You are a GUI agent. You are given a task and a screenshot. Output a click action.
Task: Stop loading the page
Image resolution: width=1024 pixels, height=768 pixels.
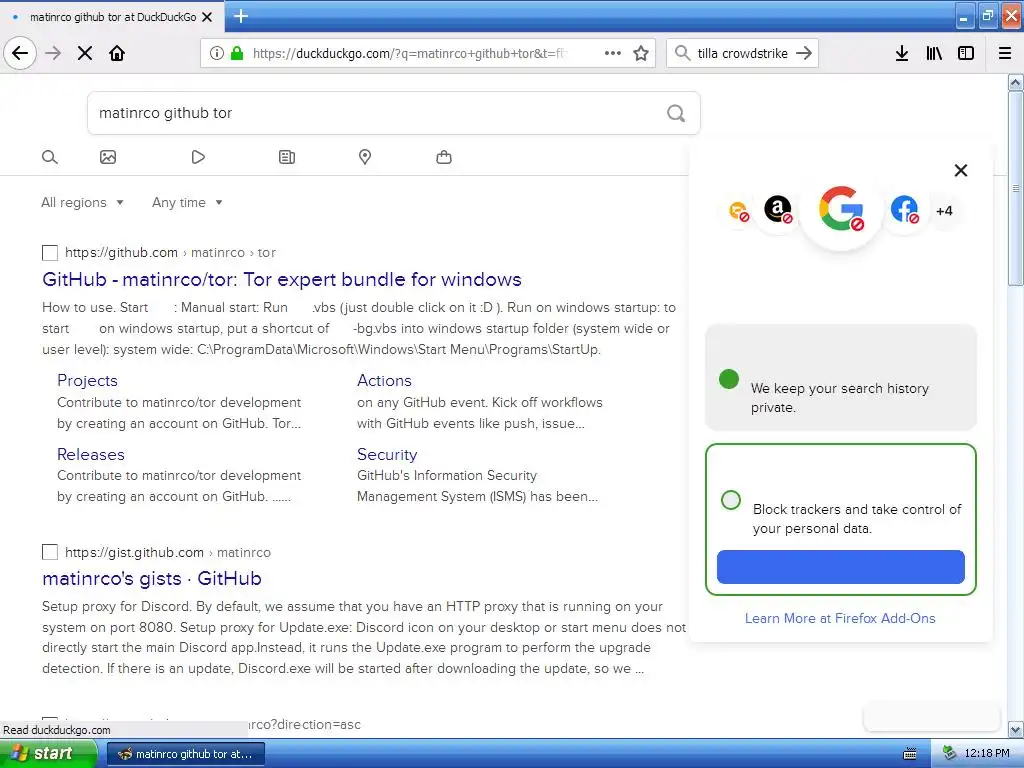(85, 53)
